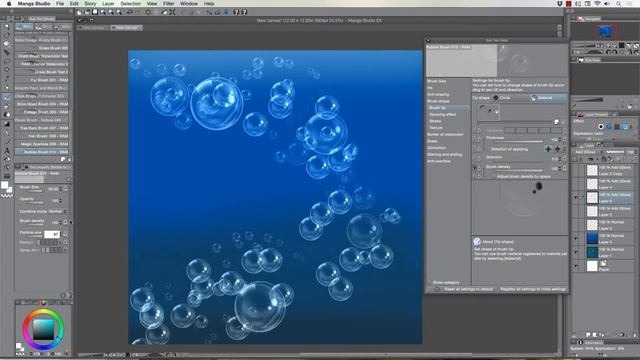Pick a color on the color wheel
The height and width of the screenshot is (360, 640).
43,329
